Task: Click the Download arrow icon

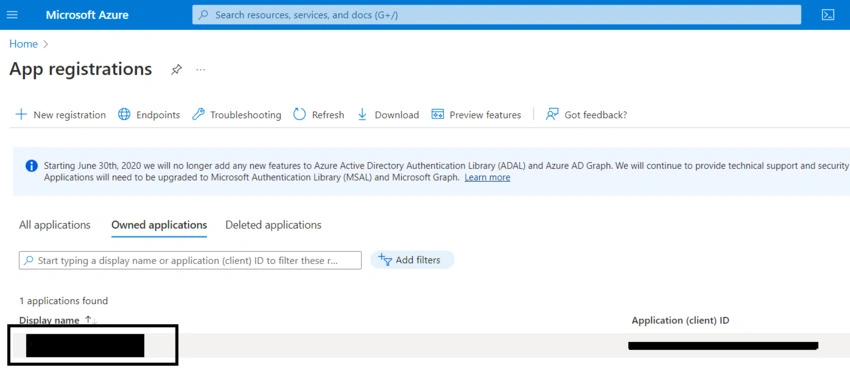Action: (x=362, y=114)
